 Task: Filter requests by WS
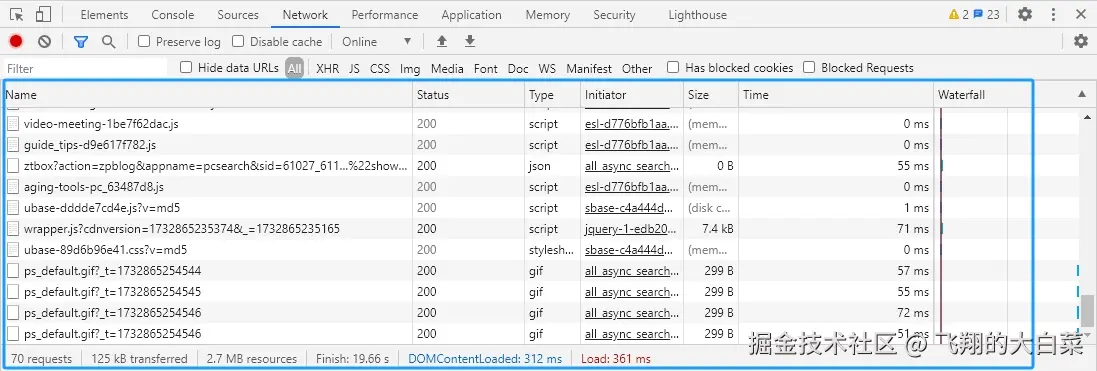click(547, 69)
